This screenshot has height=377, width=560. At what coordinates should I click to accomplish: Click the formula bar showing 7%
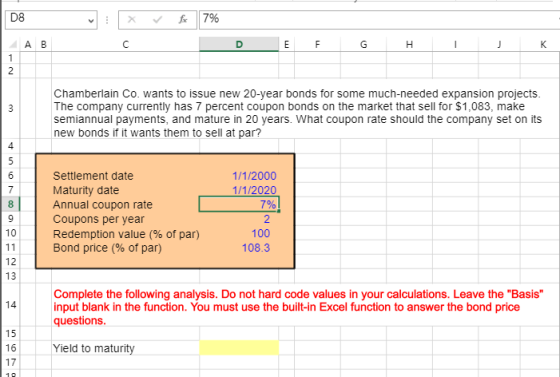379,19
